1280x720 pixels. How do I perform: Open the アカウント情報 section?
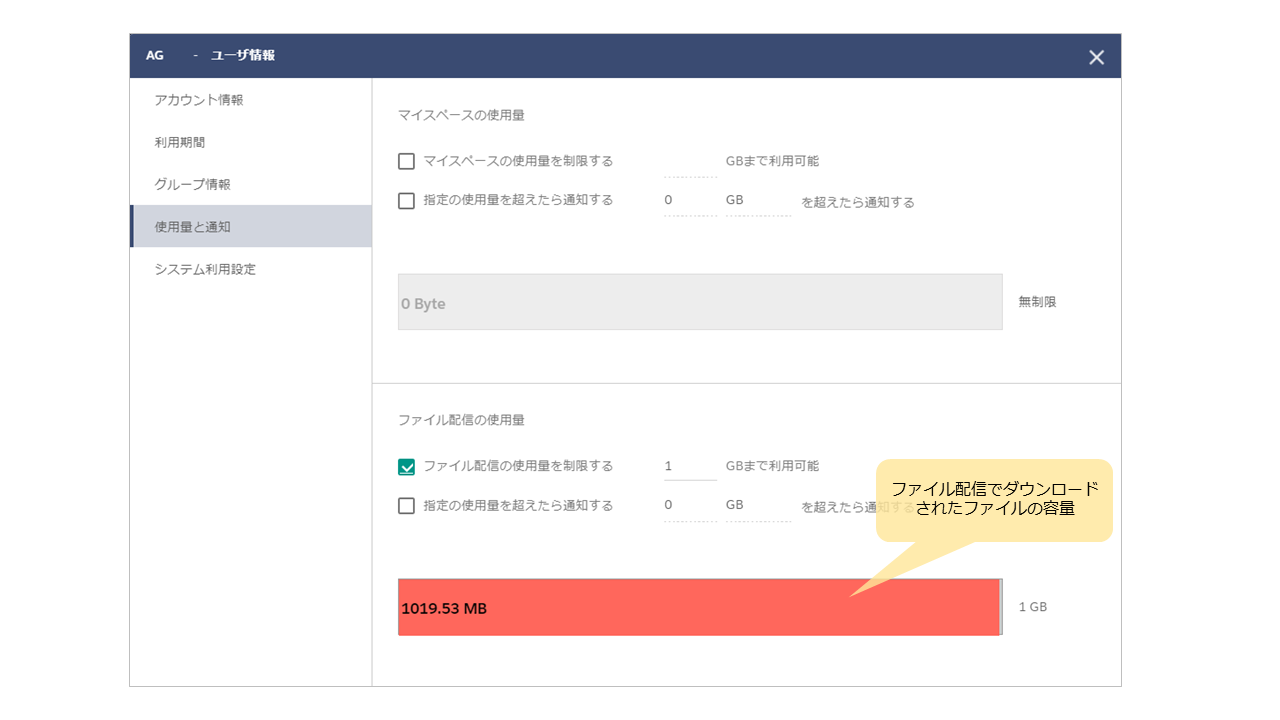pos(199,100)
